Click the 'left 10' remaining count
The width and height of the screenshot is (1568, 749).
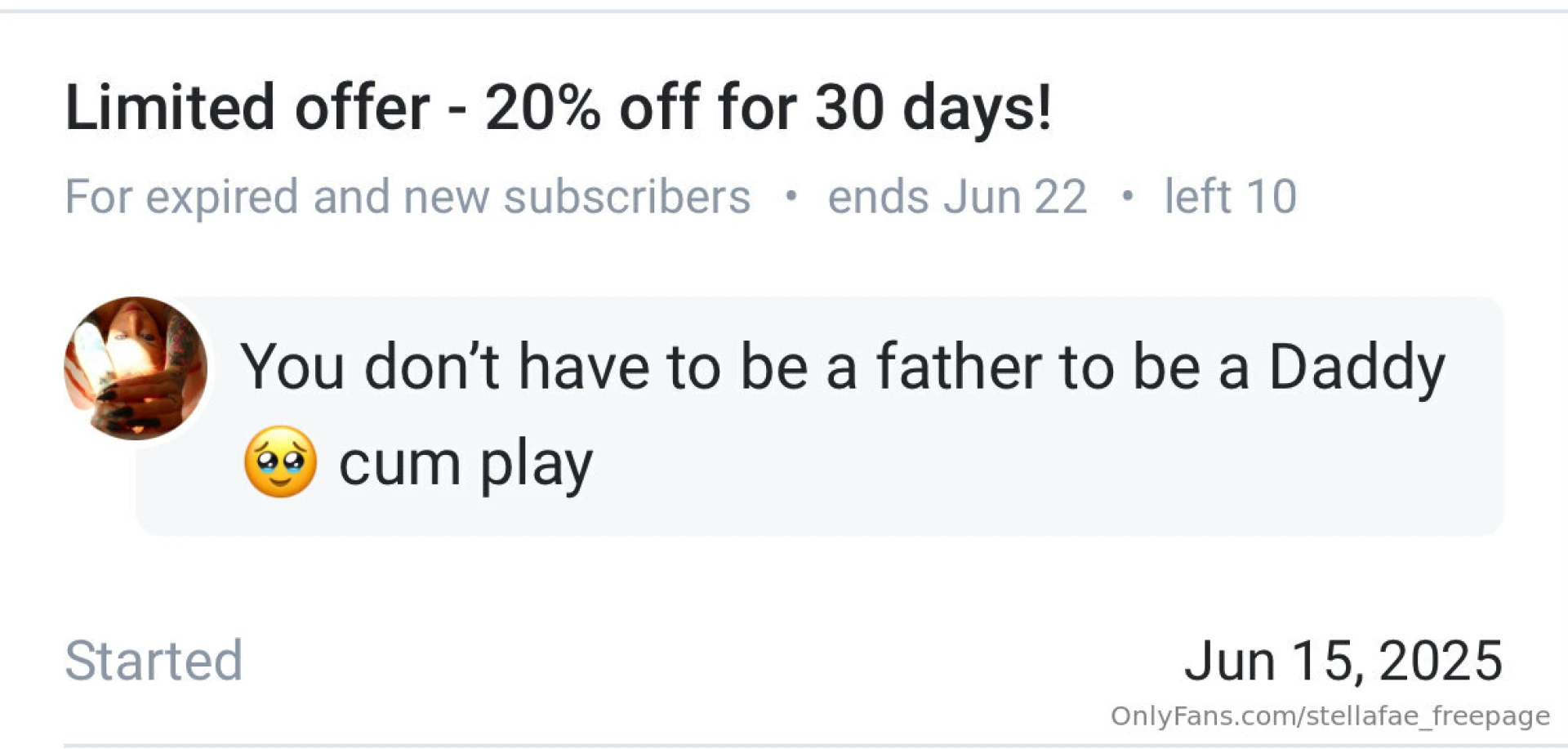click(1231, 197)
